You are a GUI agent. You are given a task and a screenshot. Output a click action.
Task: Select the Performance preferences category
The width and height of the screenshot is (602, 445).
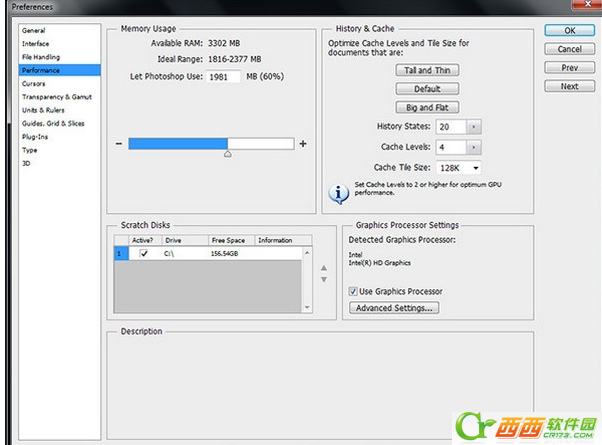(60, 70)
